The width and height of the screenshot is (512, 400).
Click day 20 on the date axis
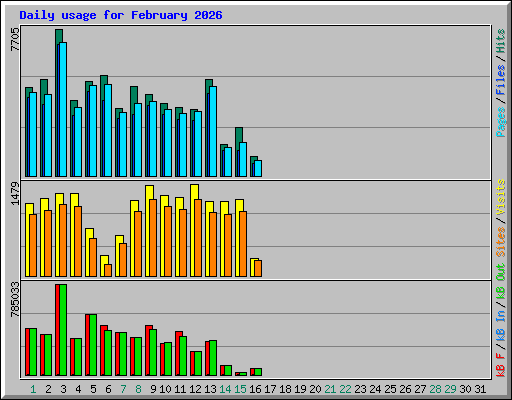[315, 389]
